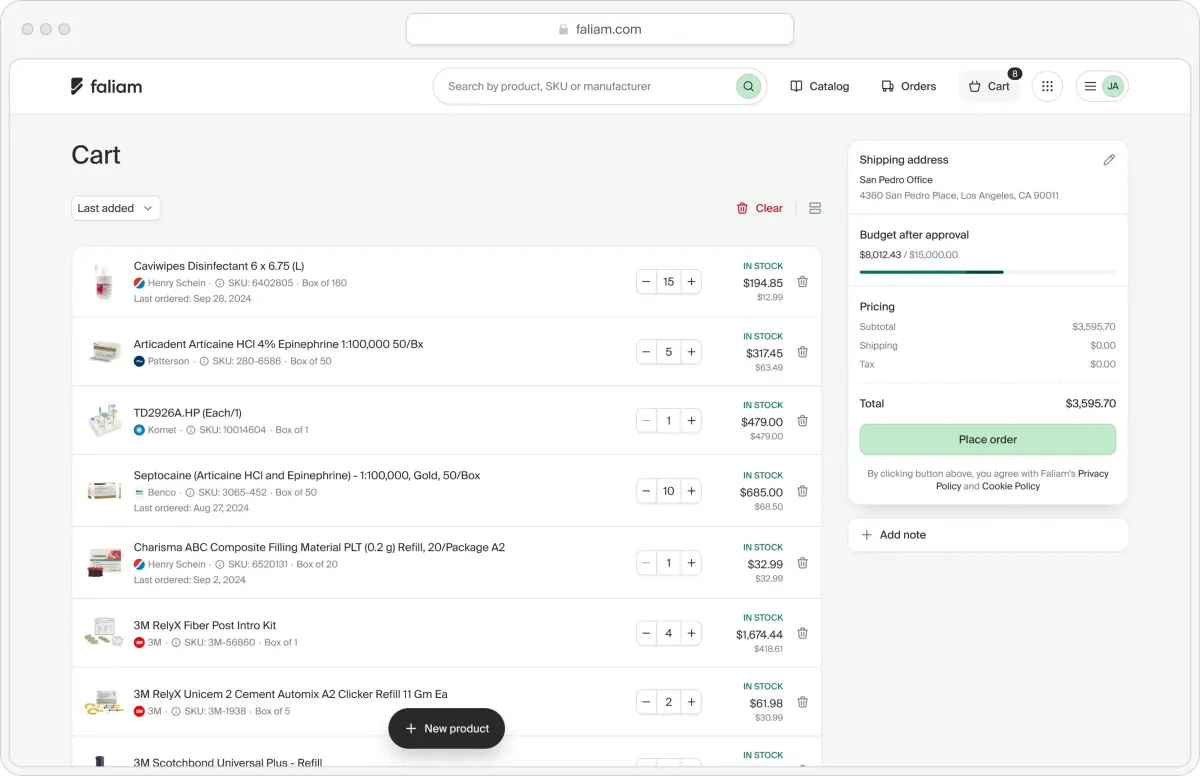The image size is (1200, 776).
Task: Remove TD2926A.HP item via trash icon
Action: point(802,421)
